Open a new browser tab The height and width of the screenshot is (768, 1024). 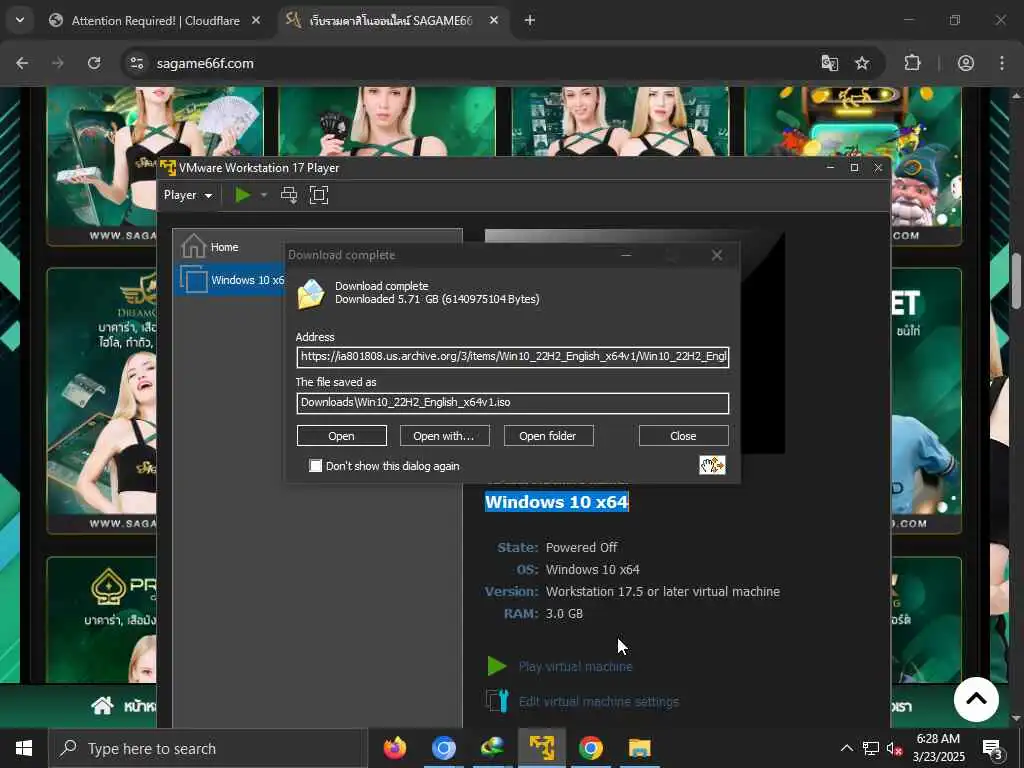[x=530, y=21]
